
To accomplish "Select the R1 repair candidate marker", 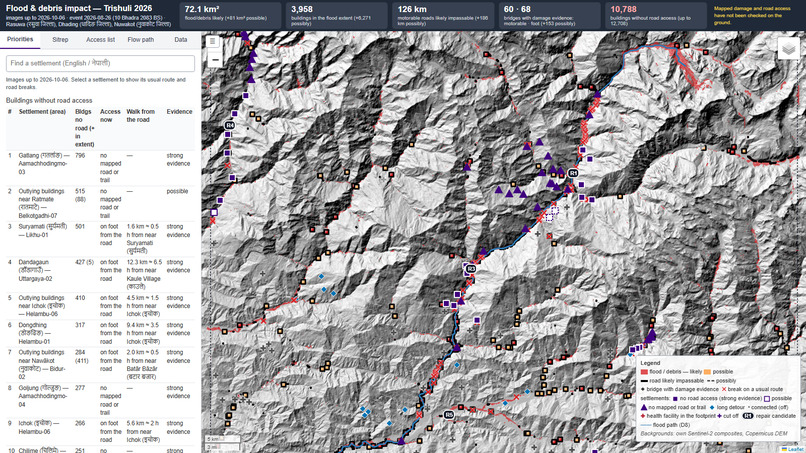I will pos(573,173).
